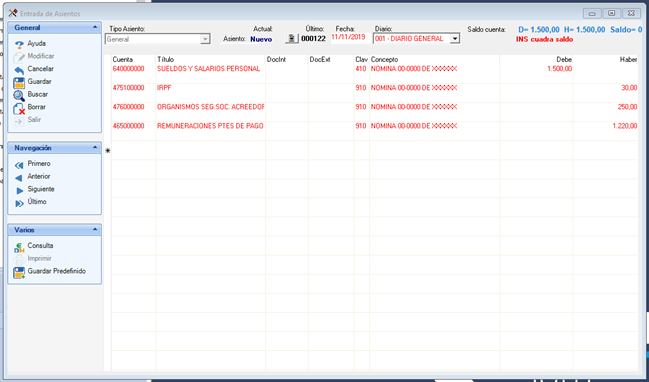Image resolution: width=649 pixels, height=382 pixels.
Task: Click the DocExt column header
Action: click(320, 60)
